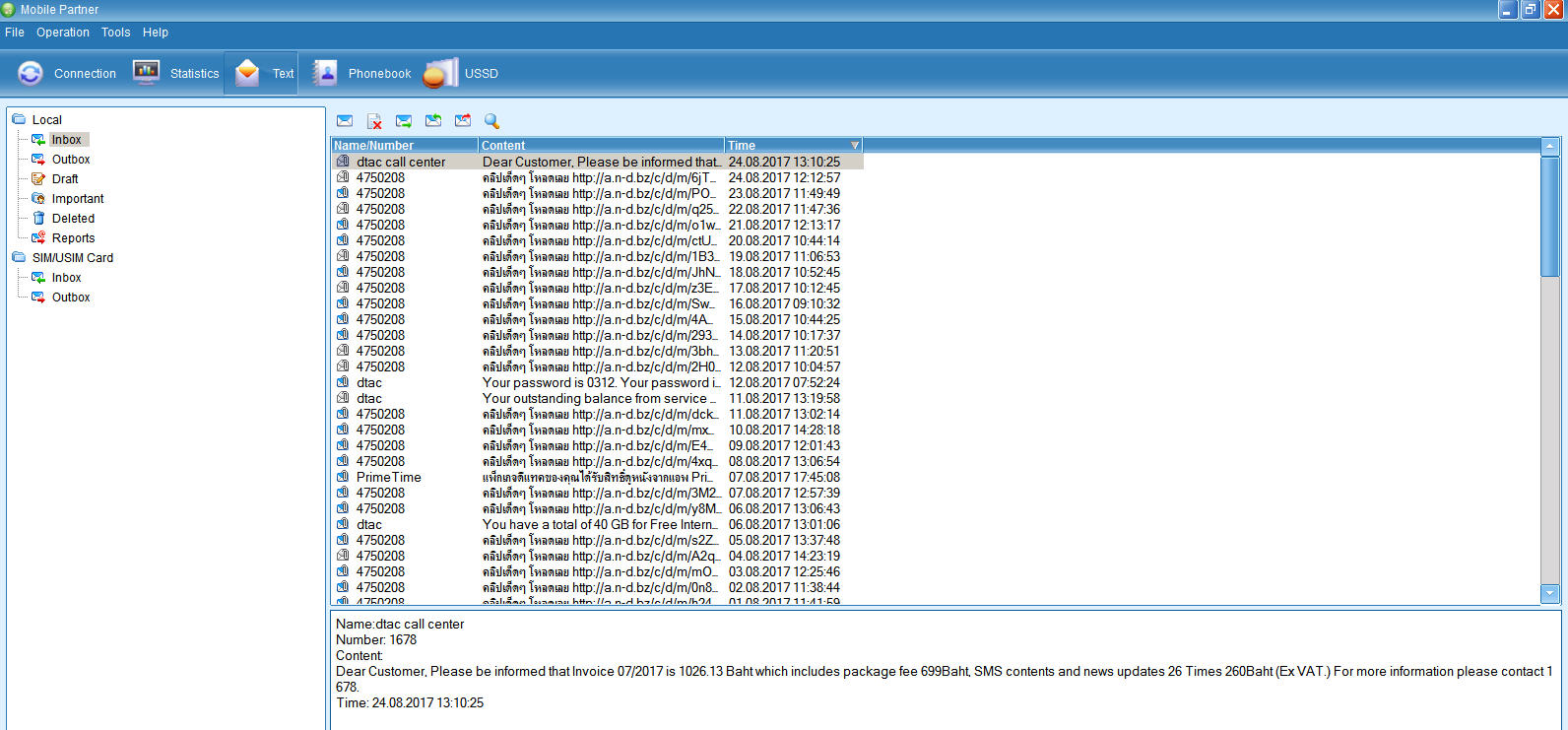
Task: Sort by the Time column header
Action: pyautogui.click(x=794, y=145)
